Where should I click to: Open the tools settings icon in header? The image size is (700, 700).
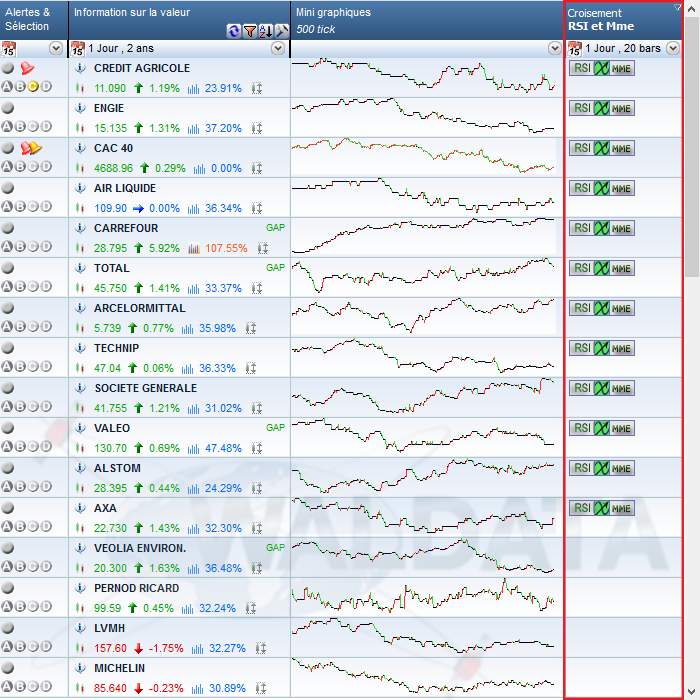click(282, 31)
